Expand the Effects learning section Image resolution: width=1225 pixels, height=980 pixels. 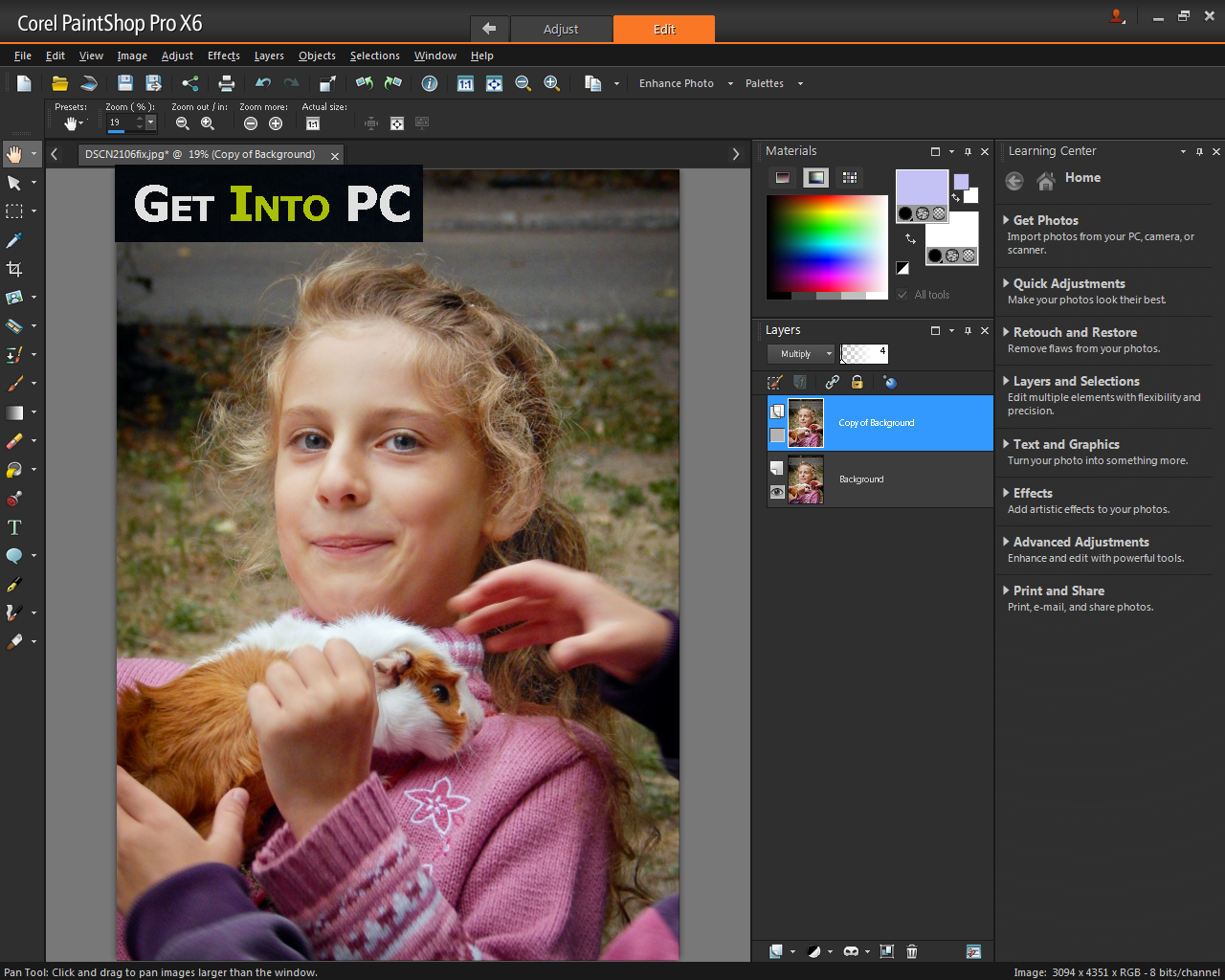pyautogui.click(x=1033, y=492)
